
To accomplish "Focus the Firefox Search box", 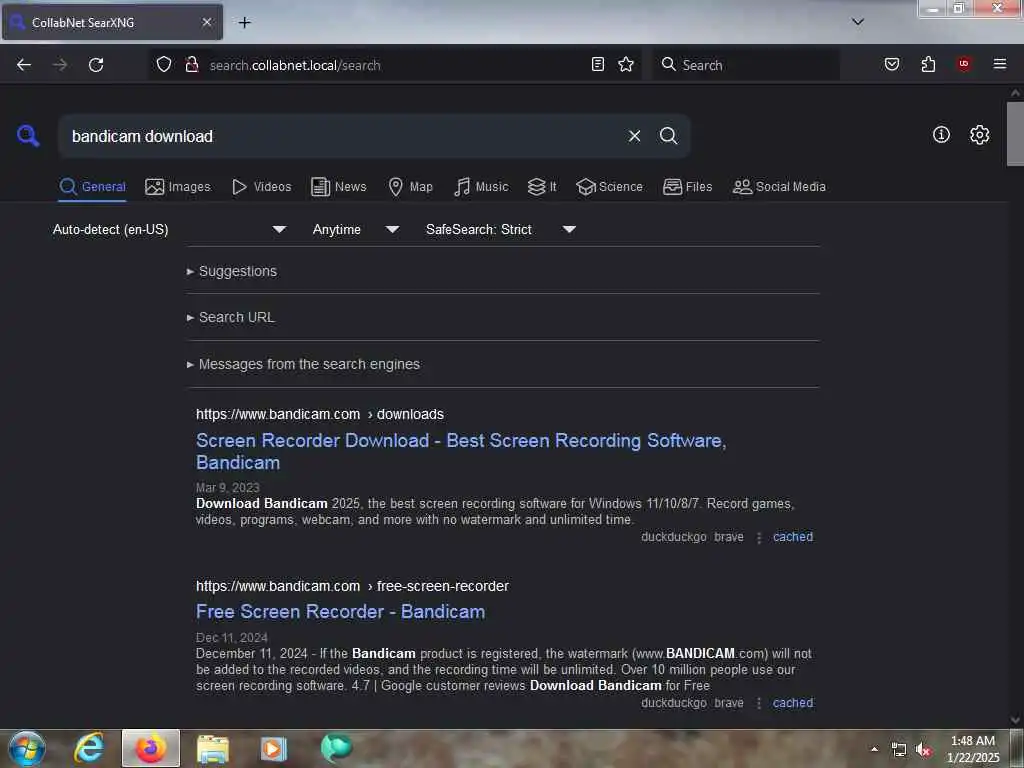I will [746, 65].
